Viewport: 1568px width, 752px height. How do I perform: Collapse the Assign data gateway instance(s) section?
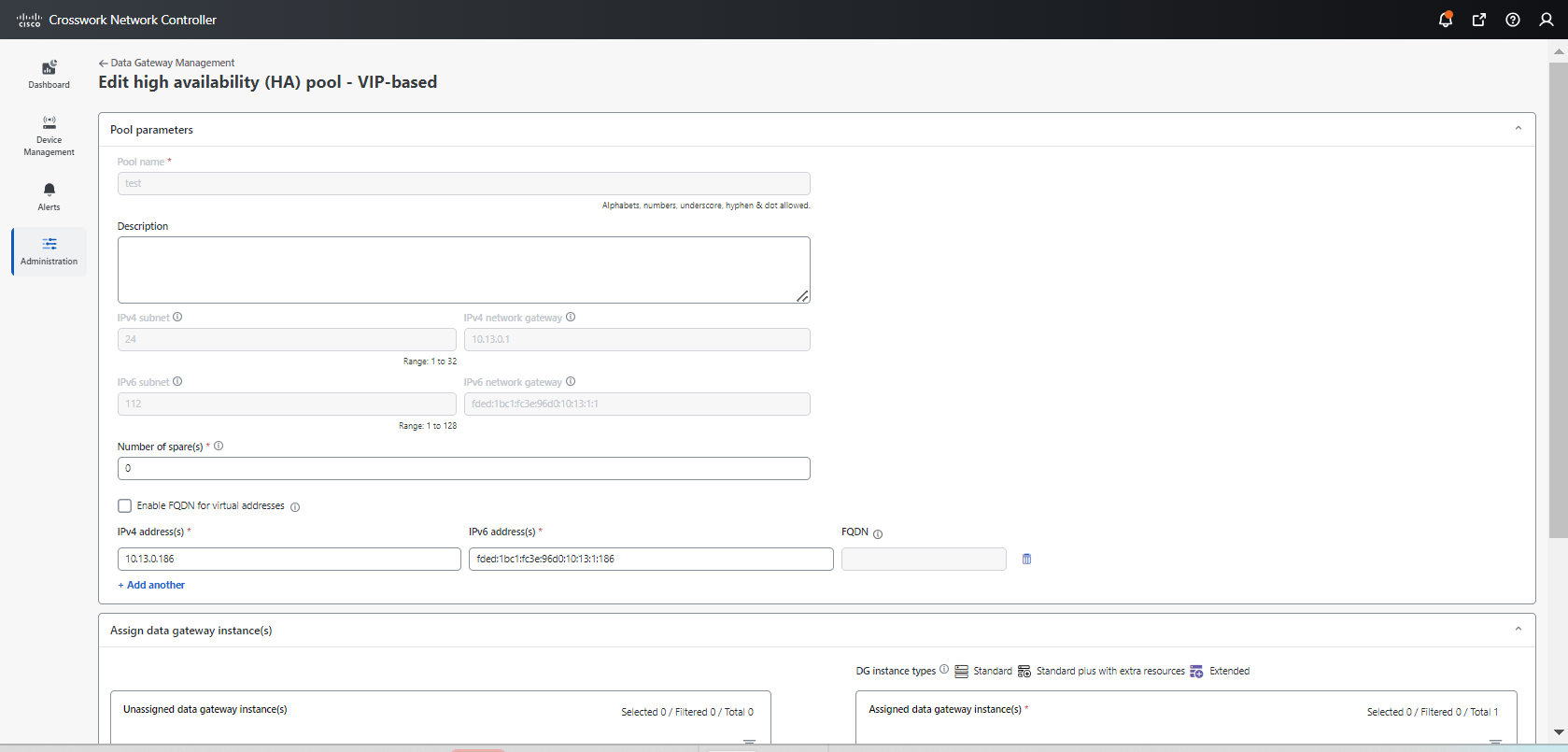point(1519,630)
